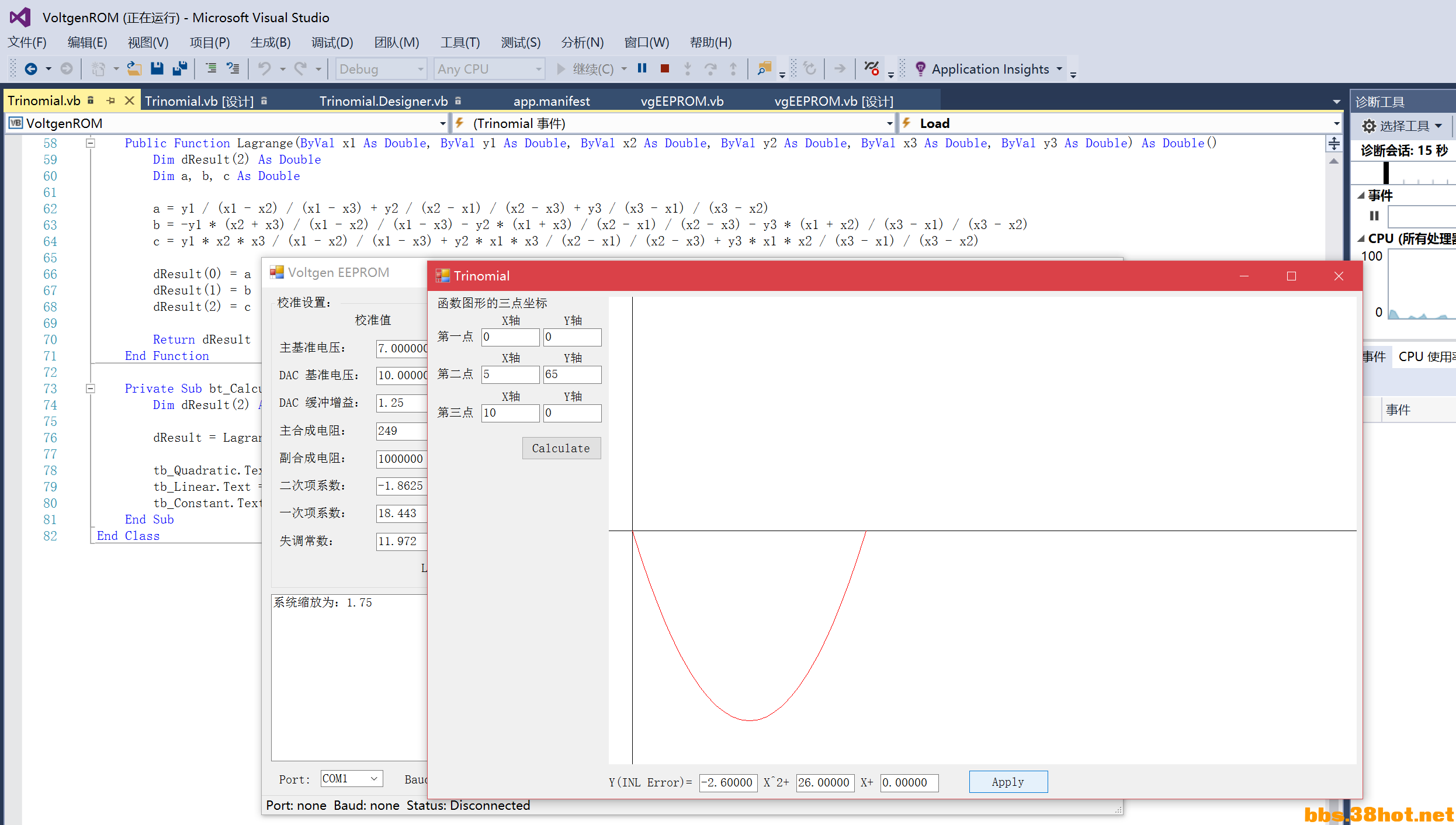Click the New Project toolbar icon
Viewport: 1456px width, 825px height.
point(98,69)
